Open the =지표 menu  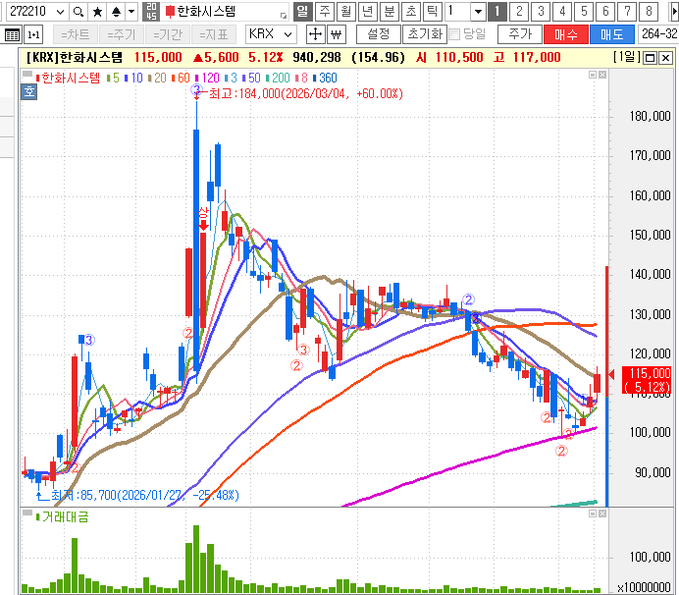(x=214, y=35)
